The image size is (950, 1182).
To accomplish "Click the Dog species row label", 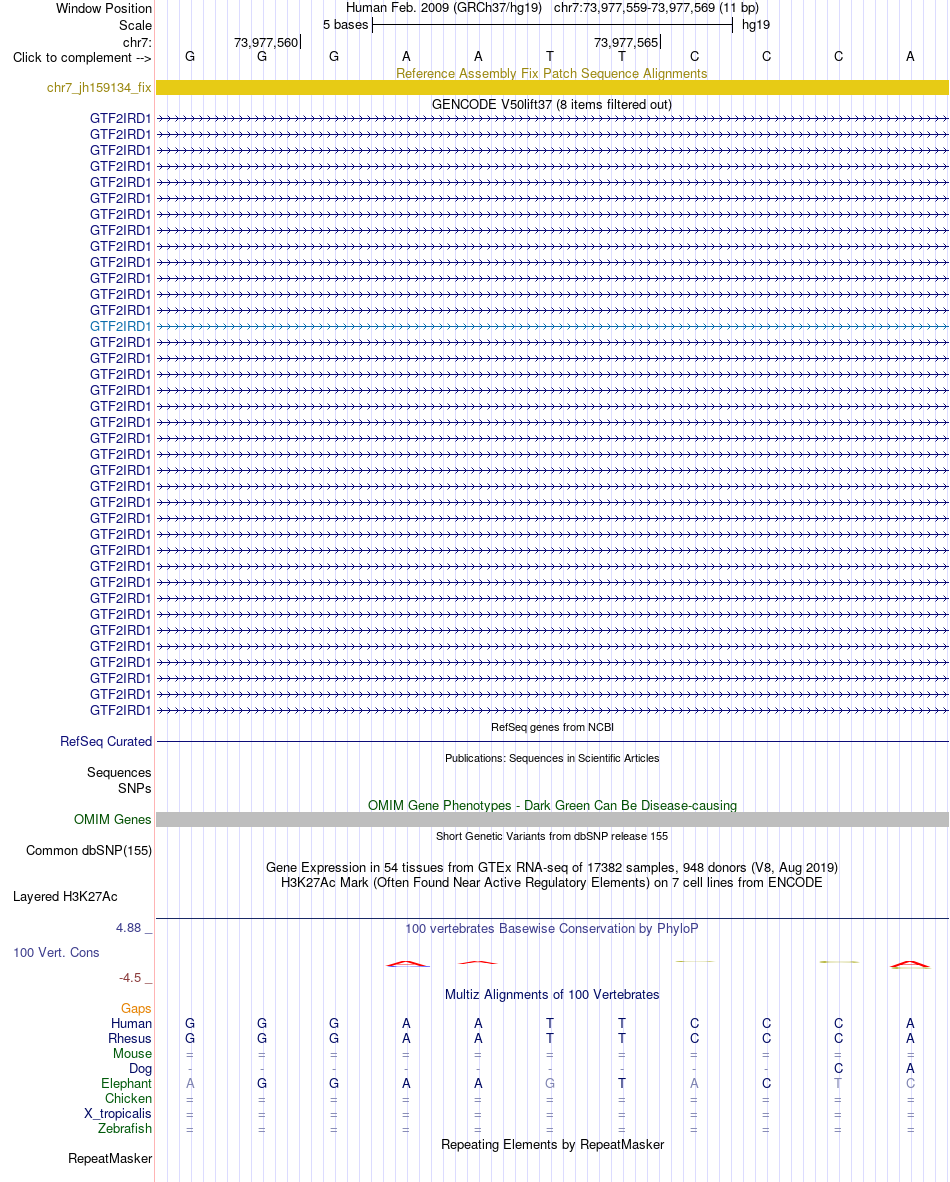I will (x=140, y=1069).
